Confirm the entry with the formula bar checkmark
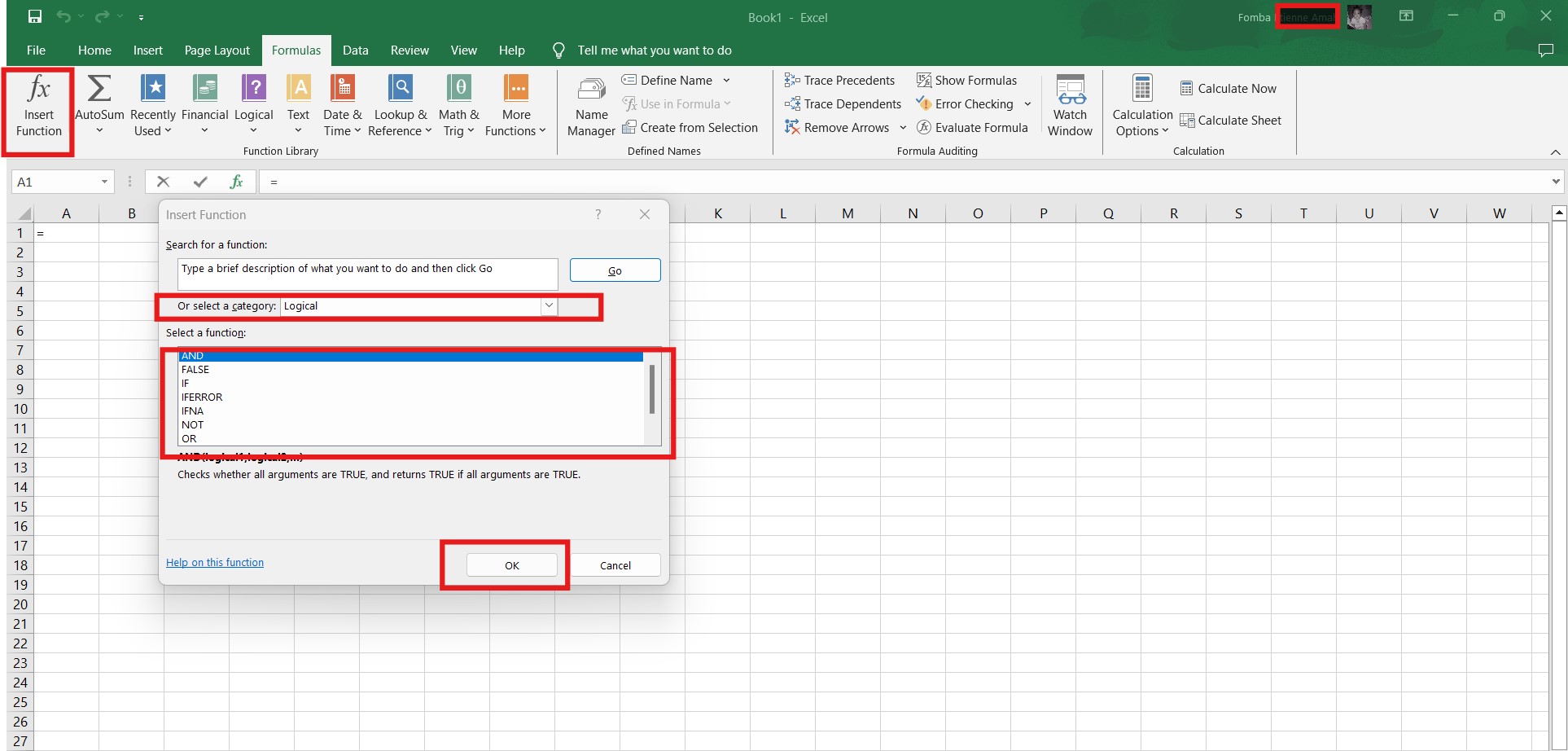The image size is (1568, 751). click(x=200, y=182)
